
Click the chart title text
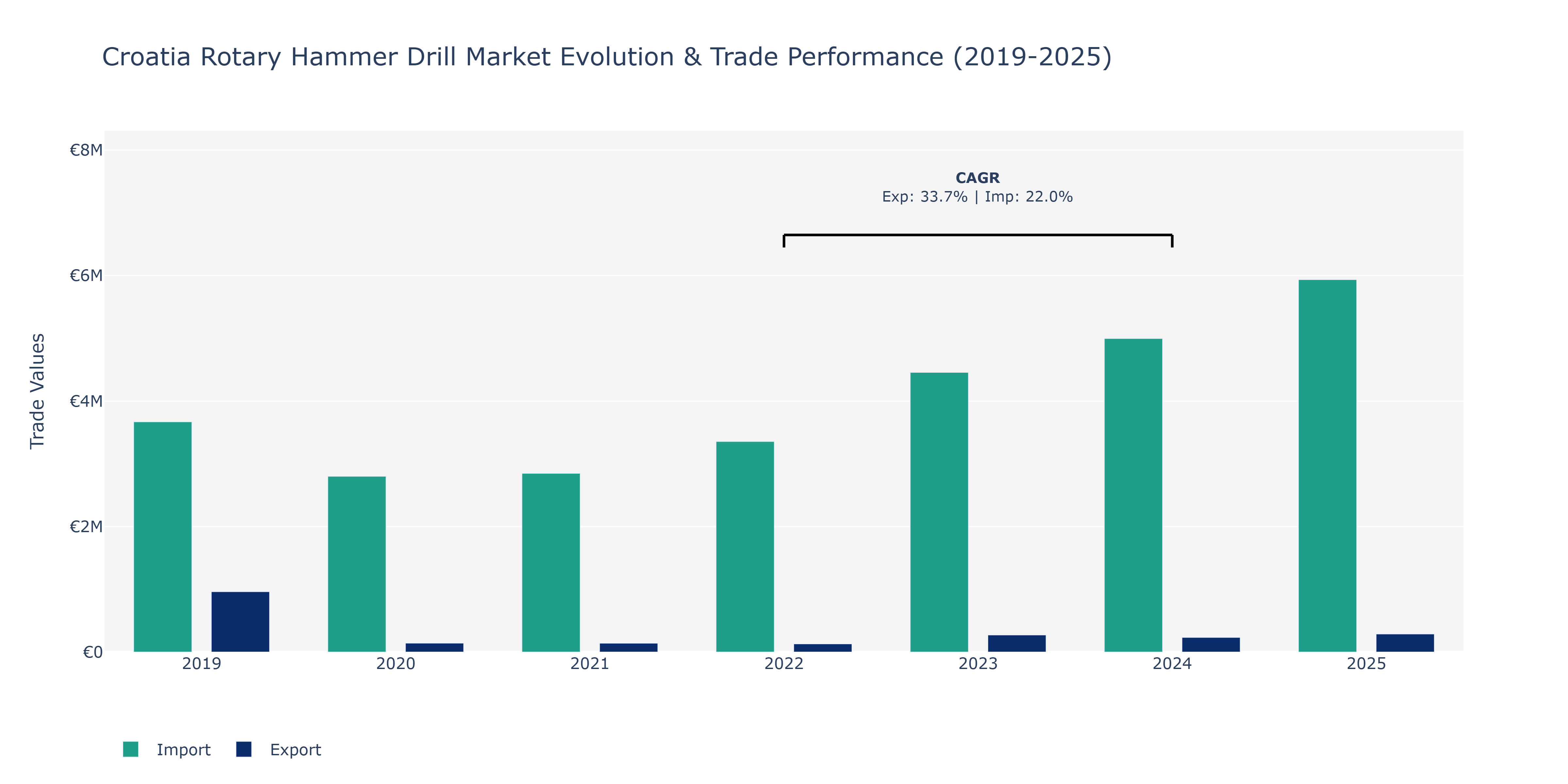607,57
